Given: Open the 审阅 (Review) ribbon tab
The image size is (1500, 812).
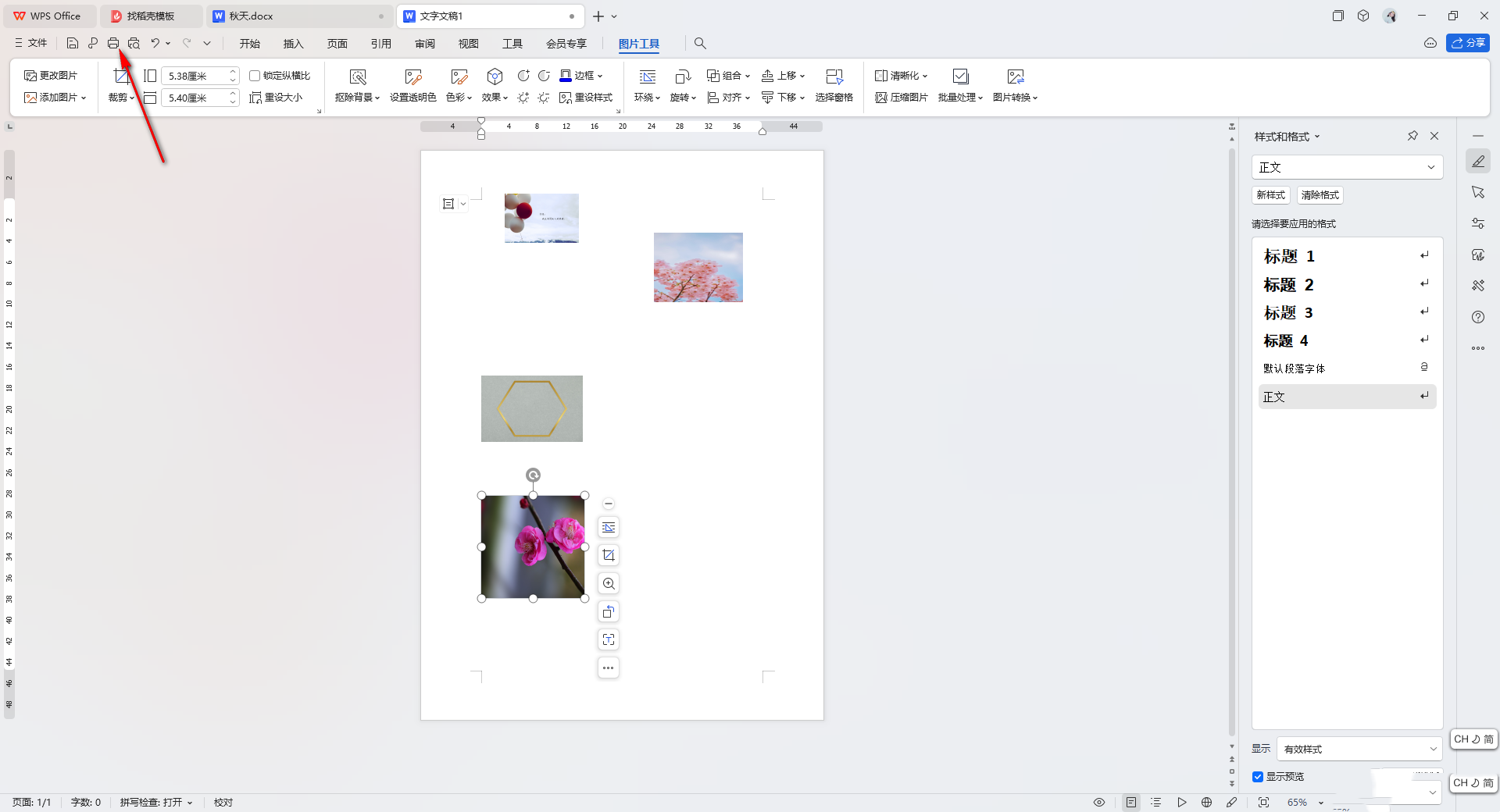Looking at the screenshot, I should click(425, 44).
